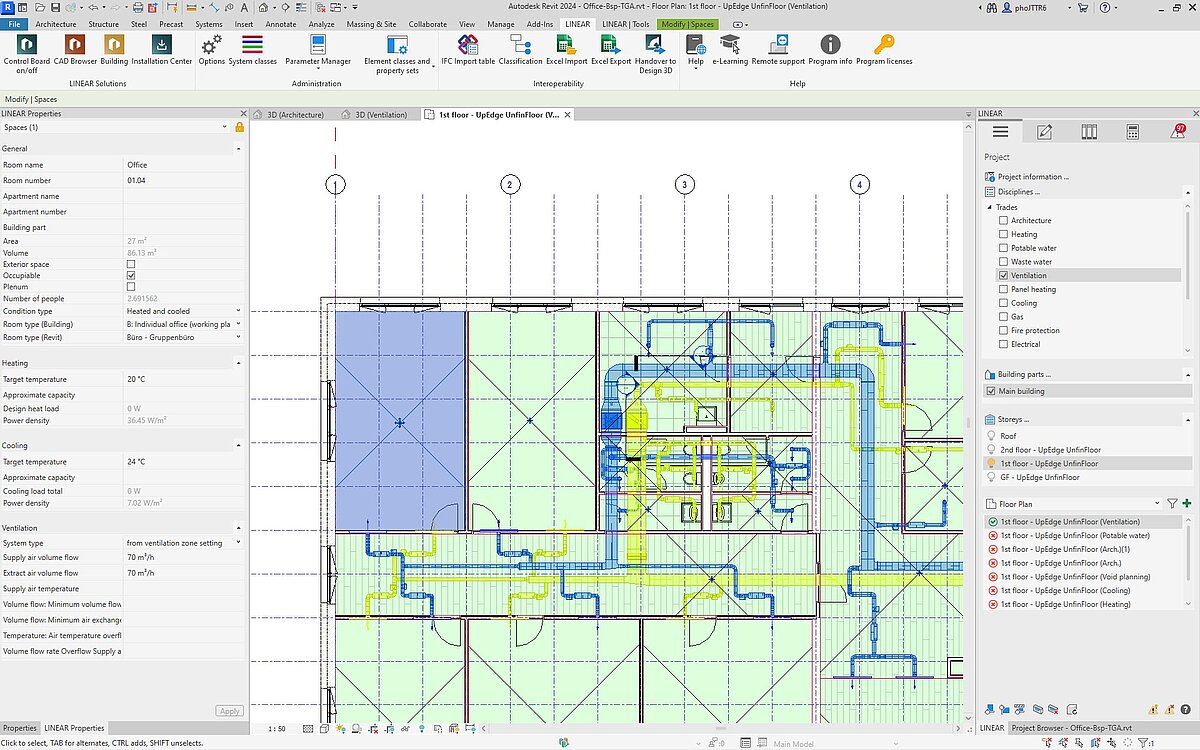Open Storeys ... settings

1013,419
